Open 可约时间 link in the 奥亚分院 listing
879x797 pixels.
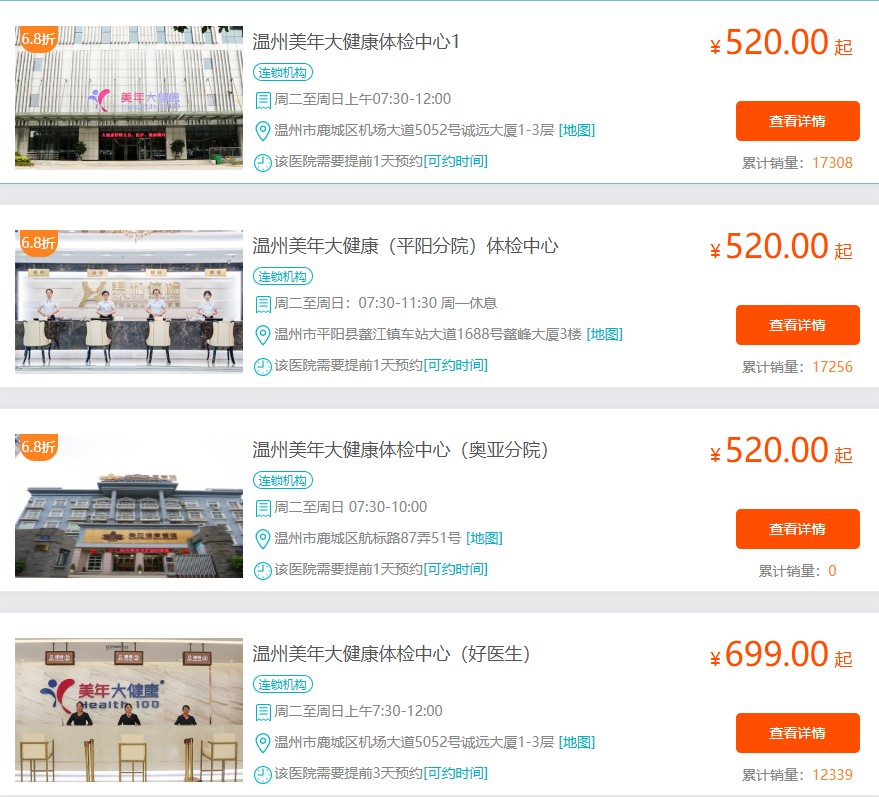pyautogui.click(x=456, y=569)
